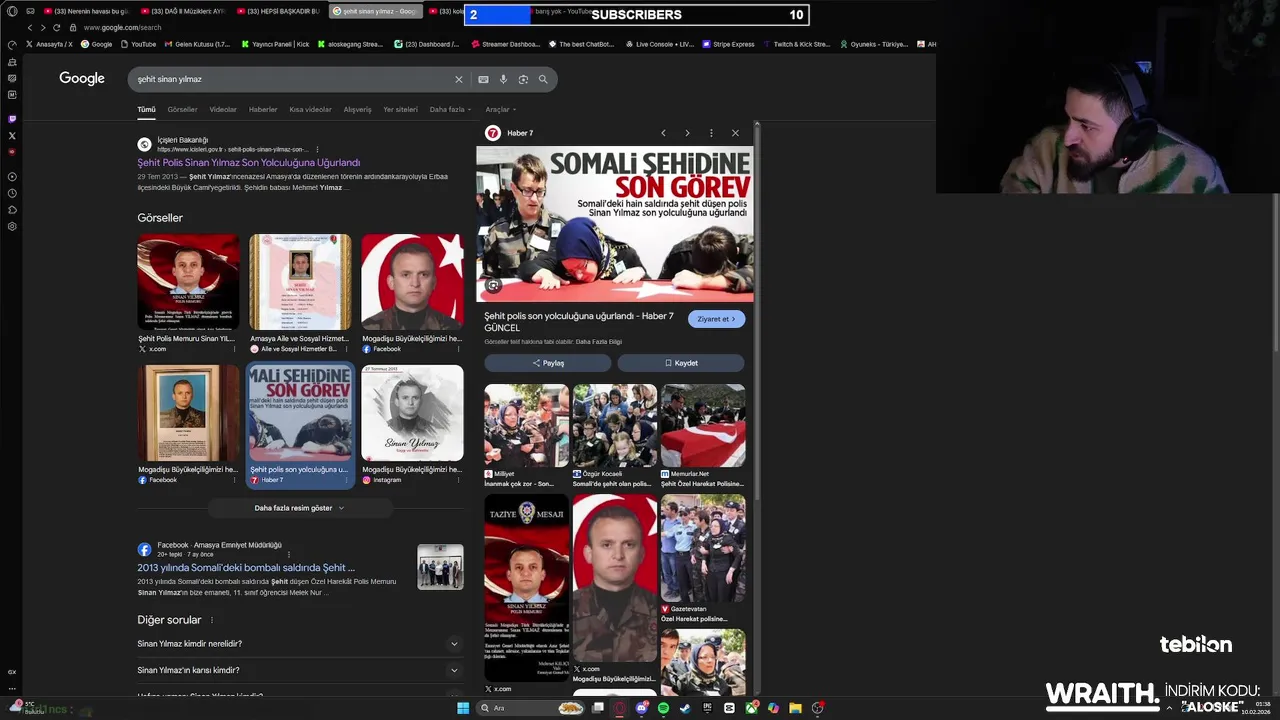Switch to 'Nerenin havası bu' browser tab
1280x720 pixels.
[86, 11]
